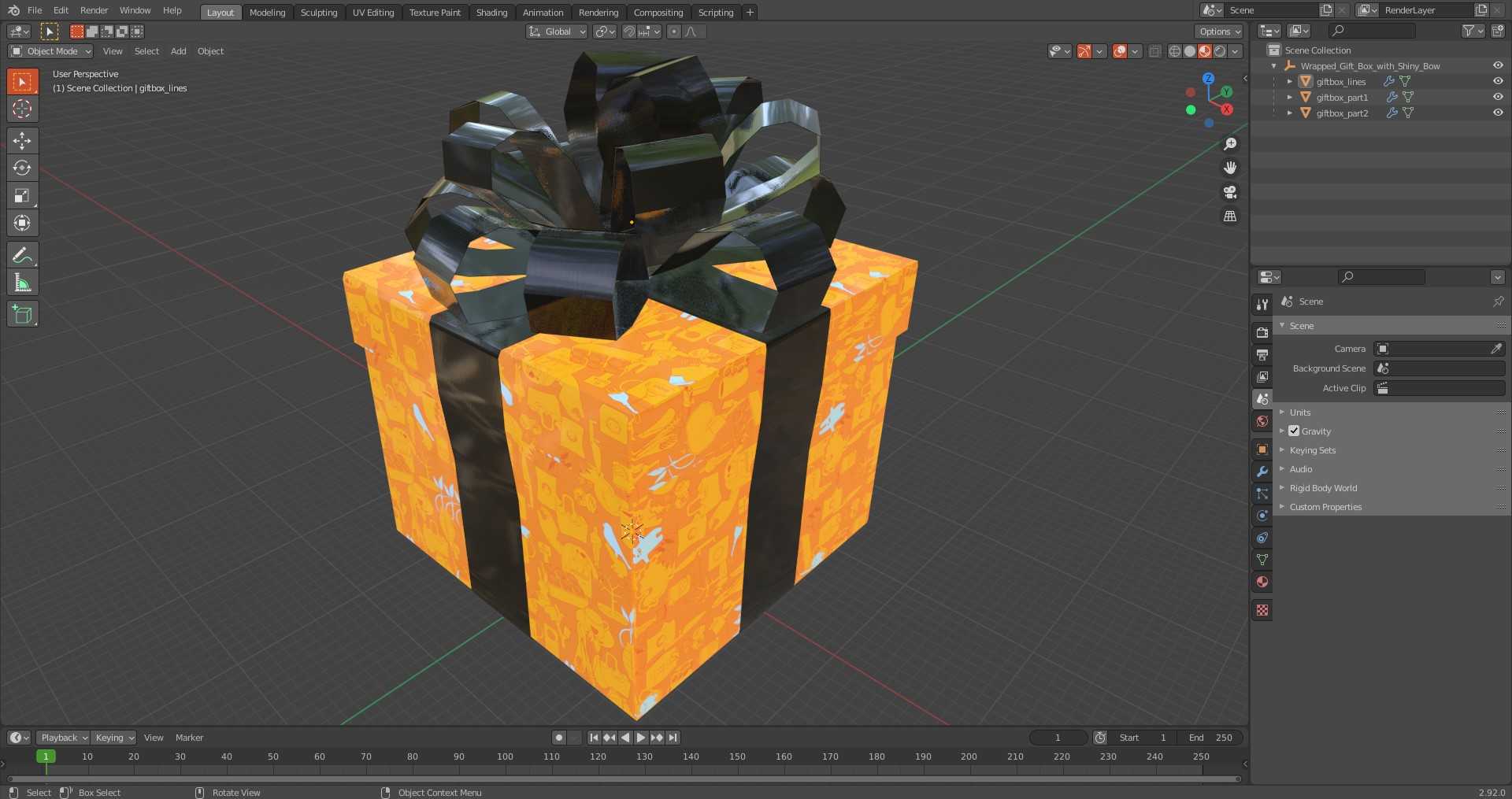This screenshot has height=799, width=1512.
Task: Switch perspective/orthographic grid icon
Action: click(x=1230, y=216)
